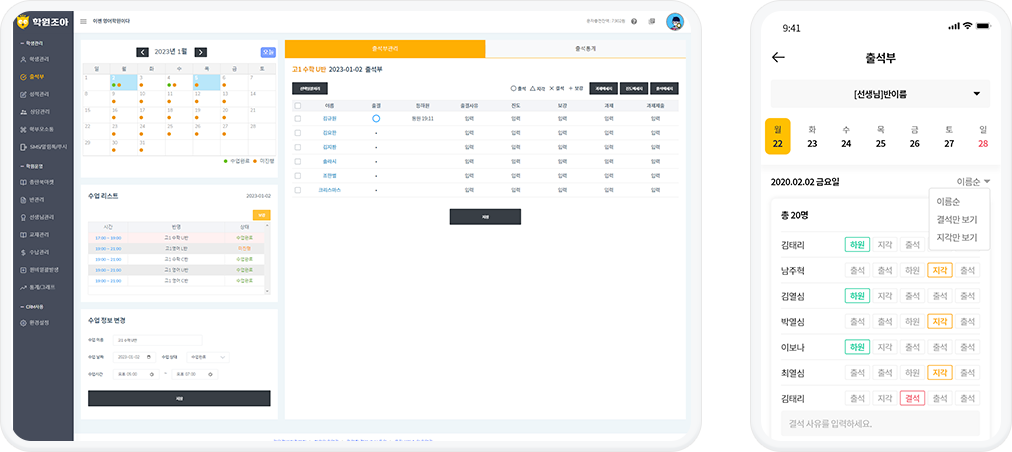This screenshot has height=452, width=1012.
Task: Open the 이름순 sort dropdown
Action: [973, 182]
